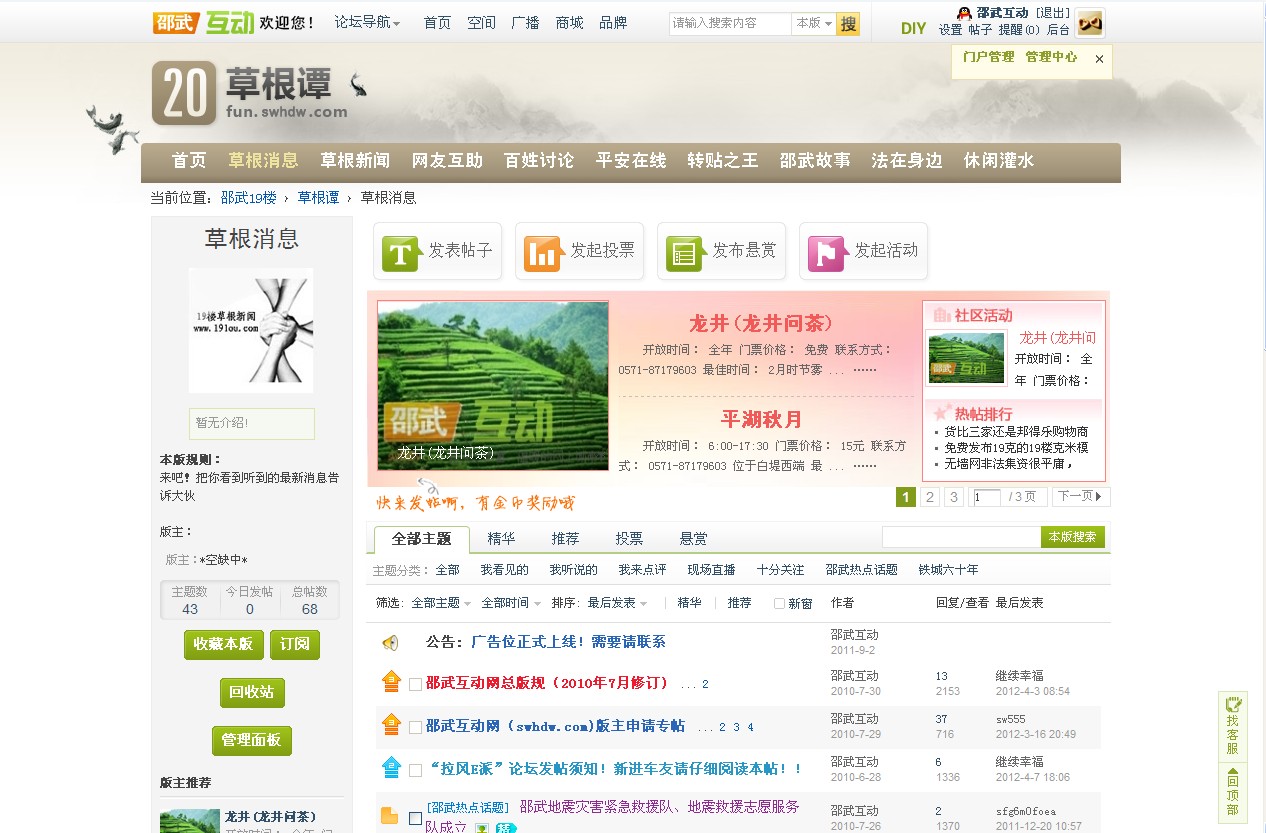The image size is (1266, 833).
Task: Open 品牌 in top bar
Action: pyautogui.click(x=613, y=23)
